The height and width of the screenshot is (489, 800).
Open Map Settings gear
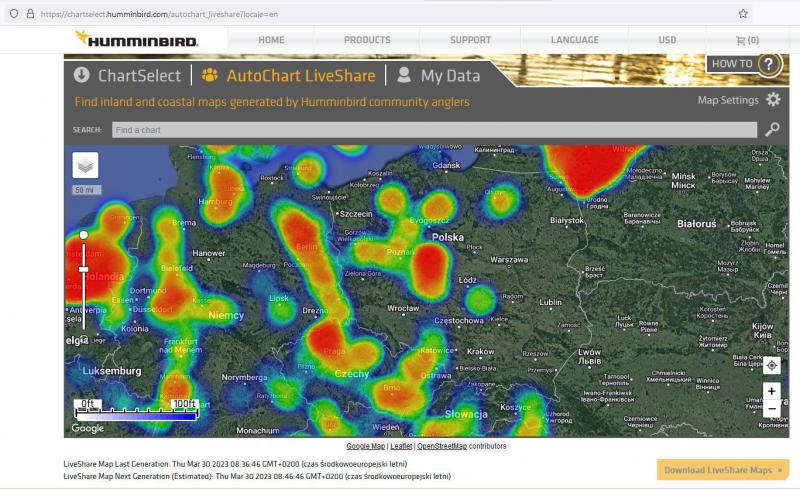[773, 100]
